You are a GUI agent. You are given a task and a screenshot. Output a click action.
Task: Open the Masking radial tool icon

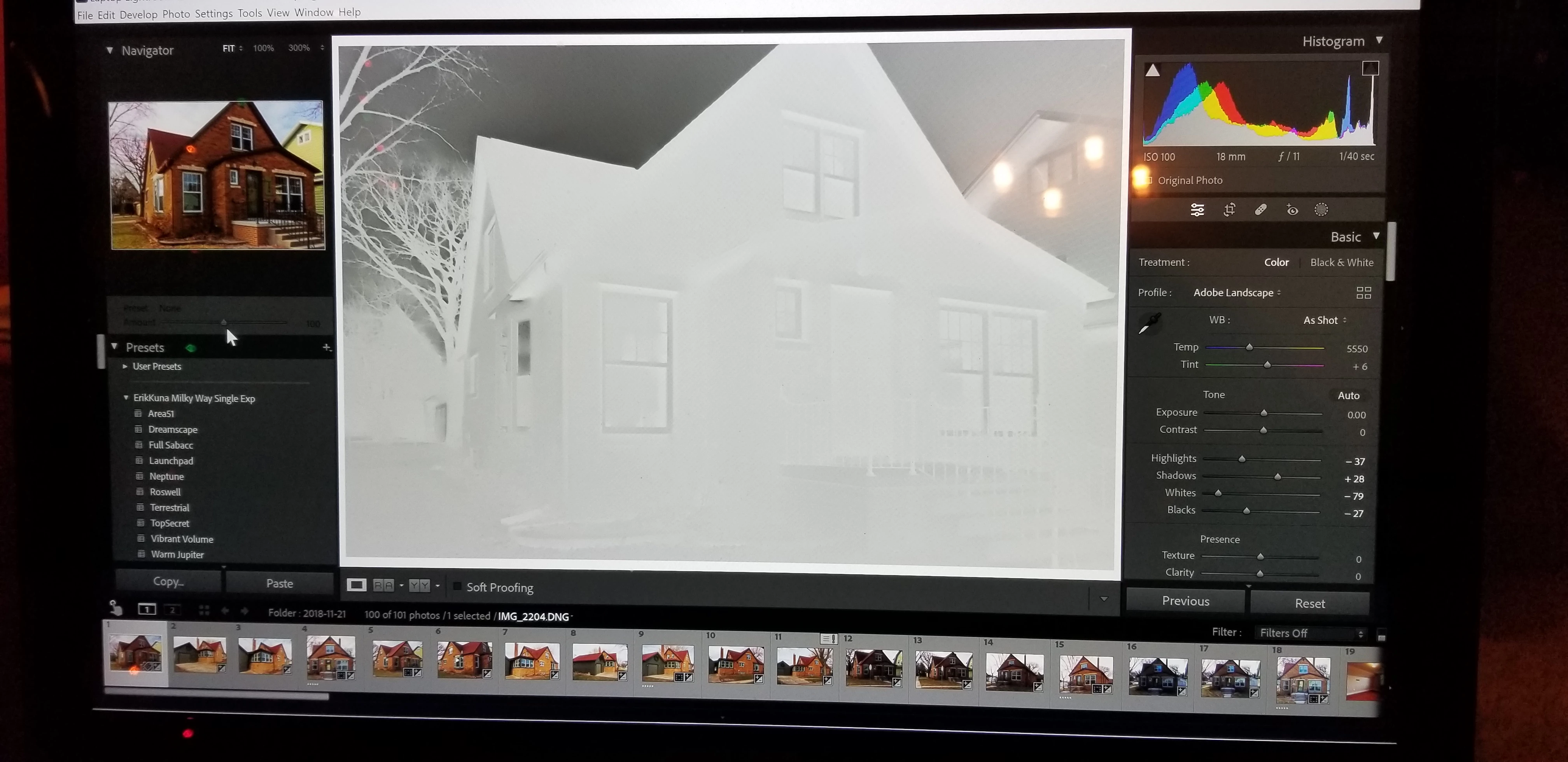(x=1321, y=210)
